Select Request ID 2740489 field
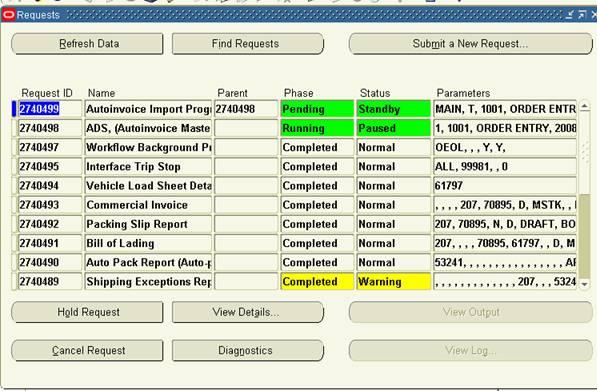 click(x=50, y=282)
